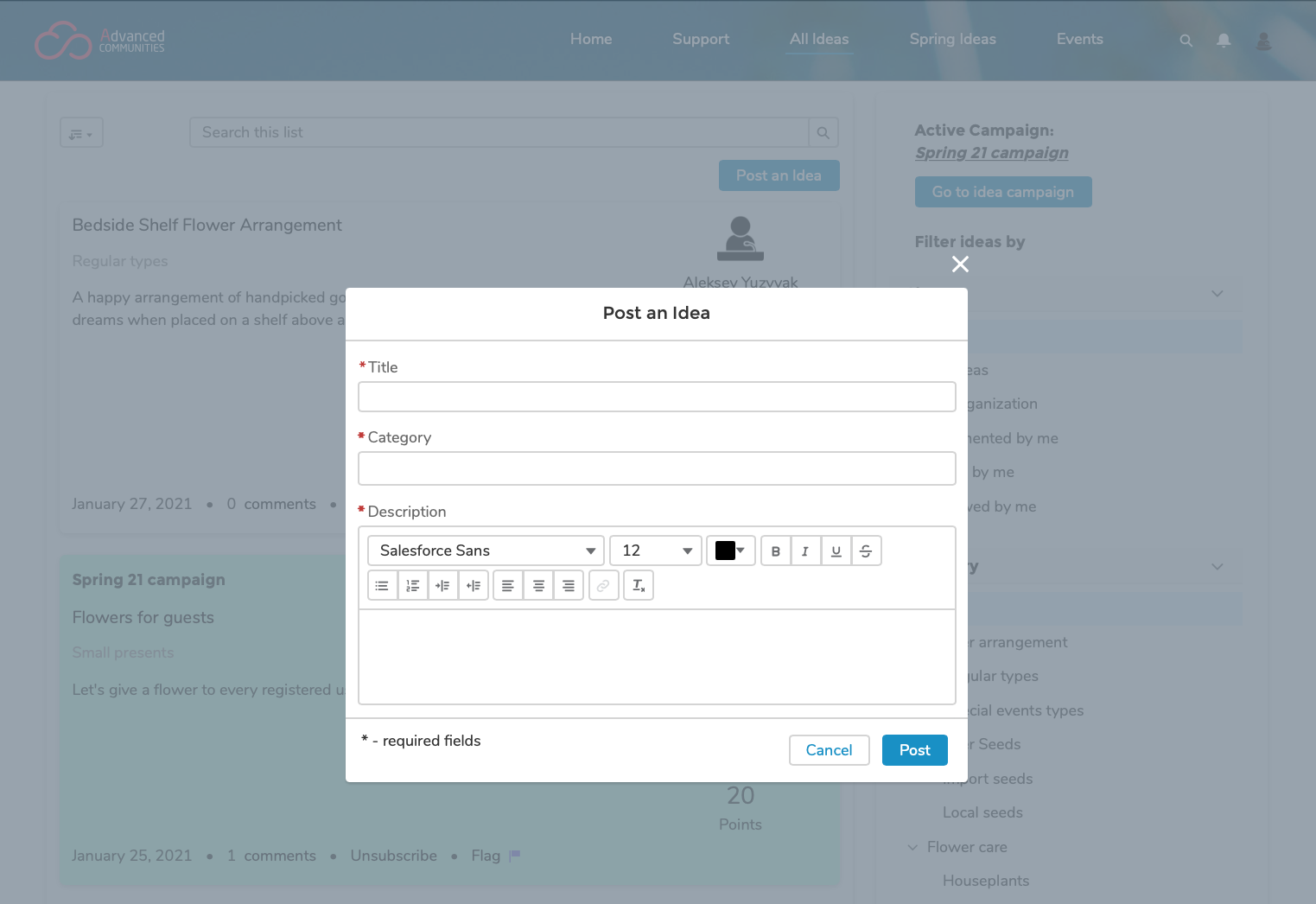The width and height of the screenshot is (1316, 904).
Task: Toggle strikethrough formatting in description editor
Action: (x=866, y=551)
